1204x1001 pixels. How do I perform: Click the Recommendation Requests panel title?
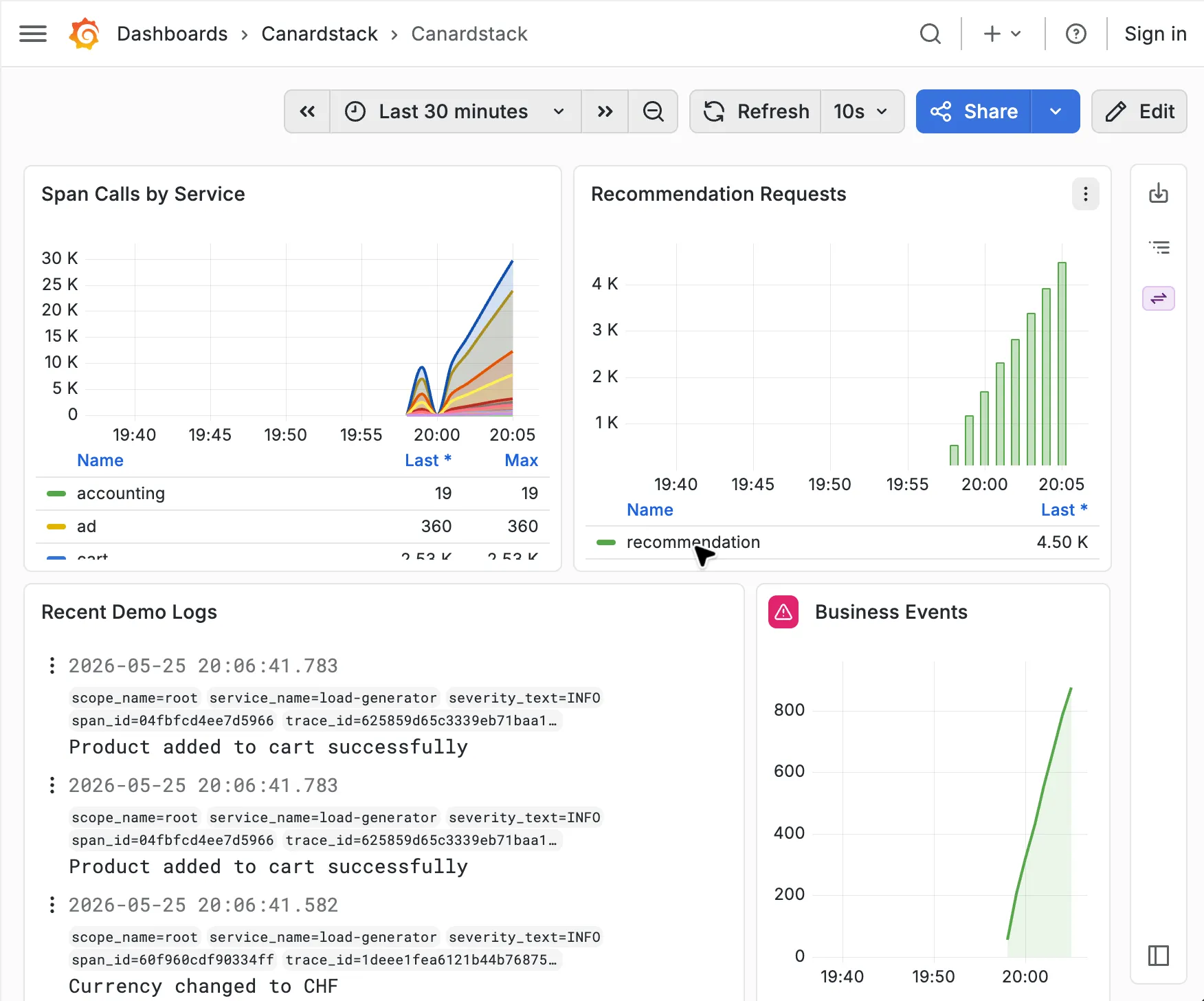[719, 194]
